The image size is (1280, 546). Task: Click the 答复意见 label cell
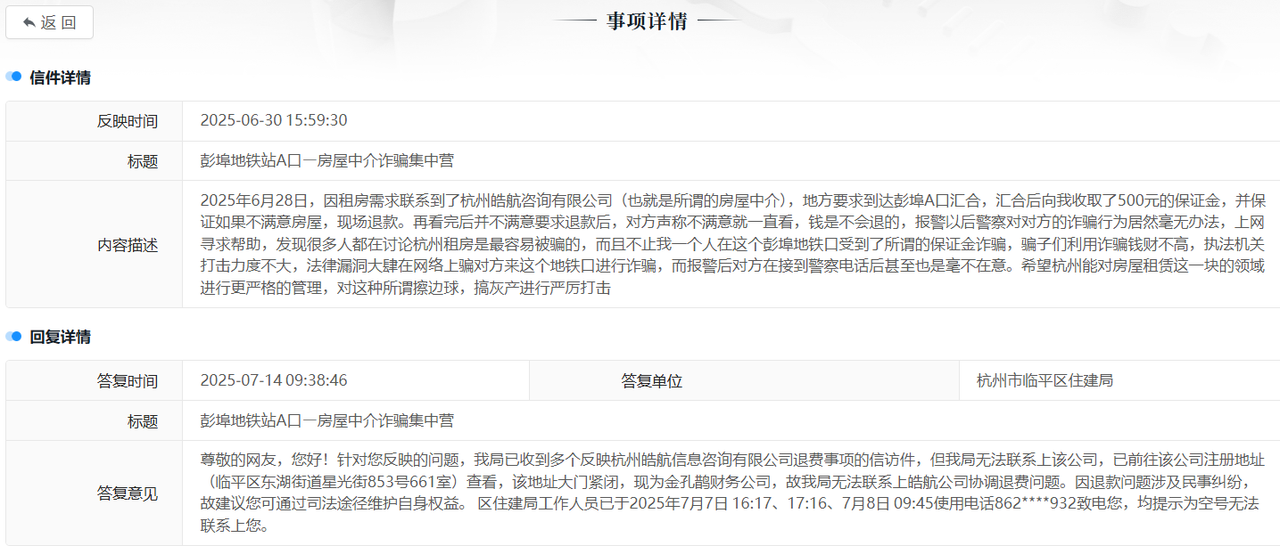tap(127, 493)
